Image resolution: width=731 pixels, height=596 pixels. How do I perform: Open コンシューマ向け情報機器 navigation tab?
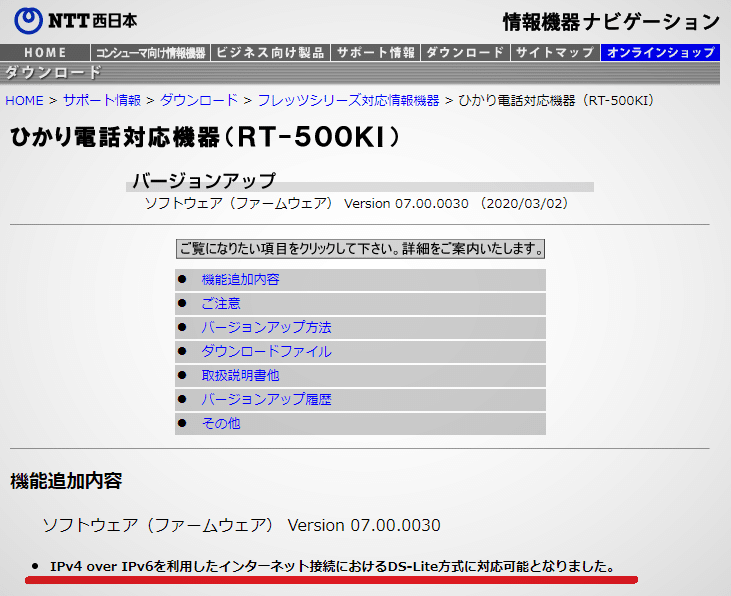[151, 53]
